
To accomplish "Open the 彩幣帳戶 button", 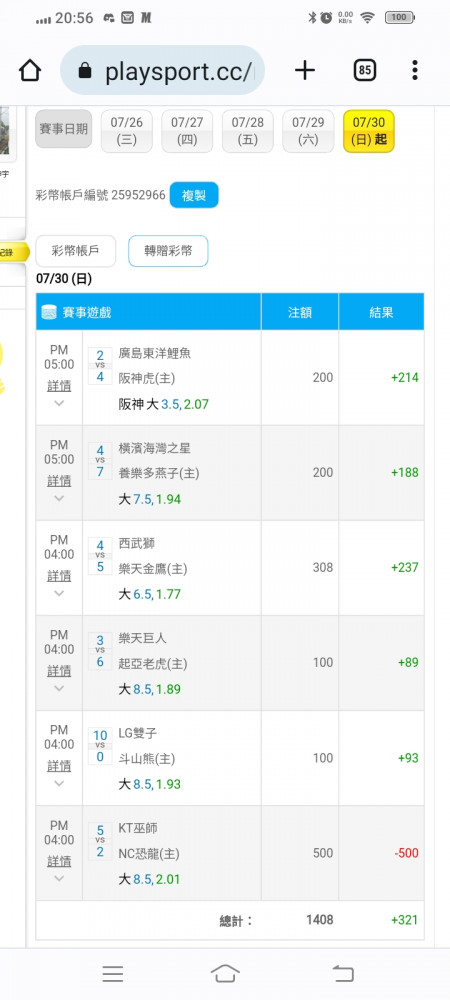I will point(75,251).
